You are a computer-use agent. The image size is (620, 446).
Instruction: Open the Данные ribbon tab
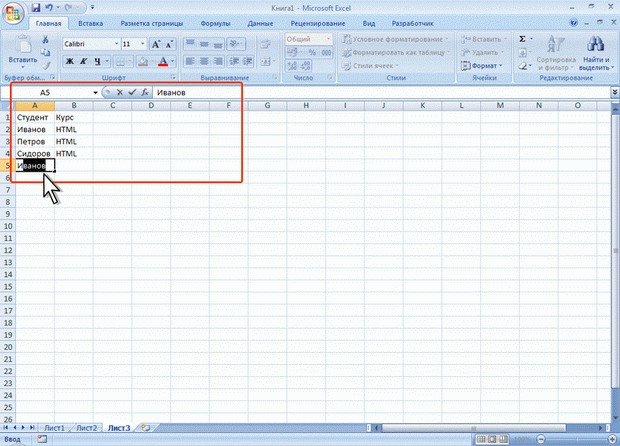[x=260, y=23]
